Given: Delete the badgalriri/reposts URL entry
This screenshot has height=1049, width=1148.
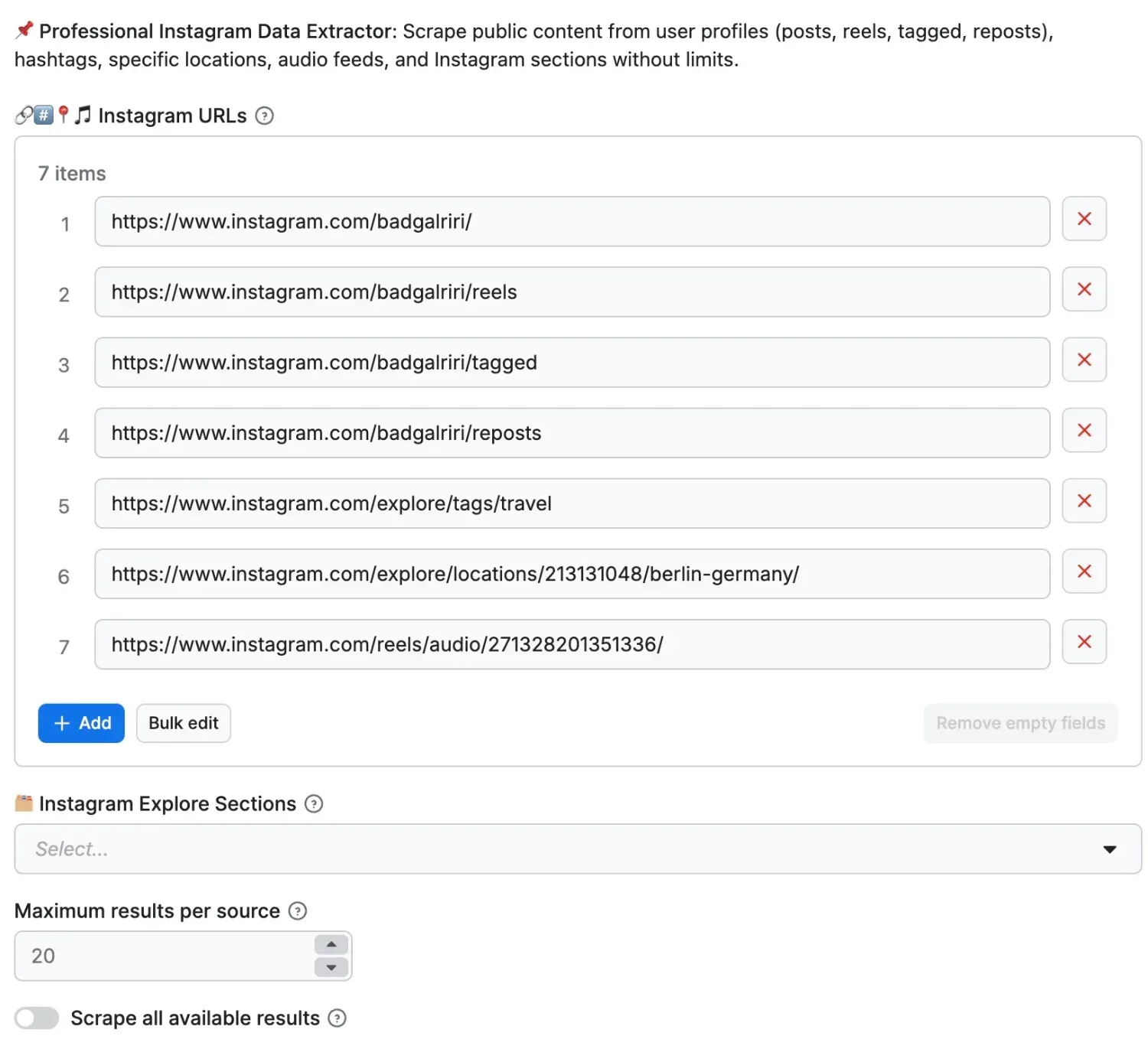Looking at the screenshot, I should click(x=1084, y=430).
